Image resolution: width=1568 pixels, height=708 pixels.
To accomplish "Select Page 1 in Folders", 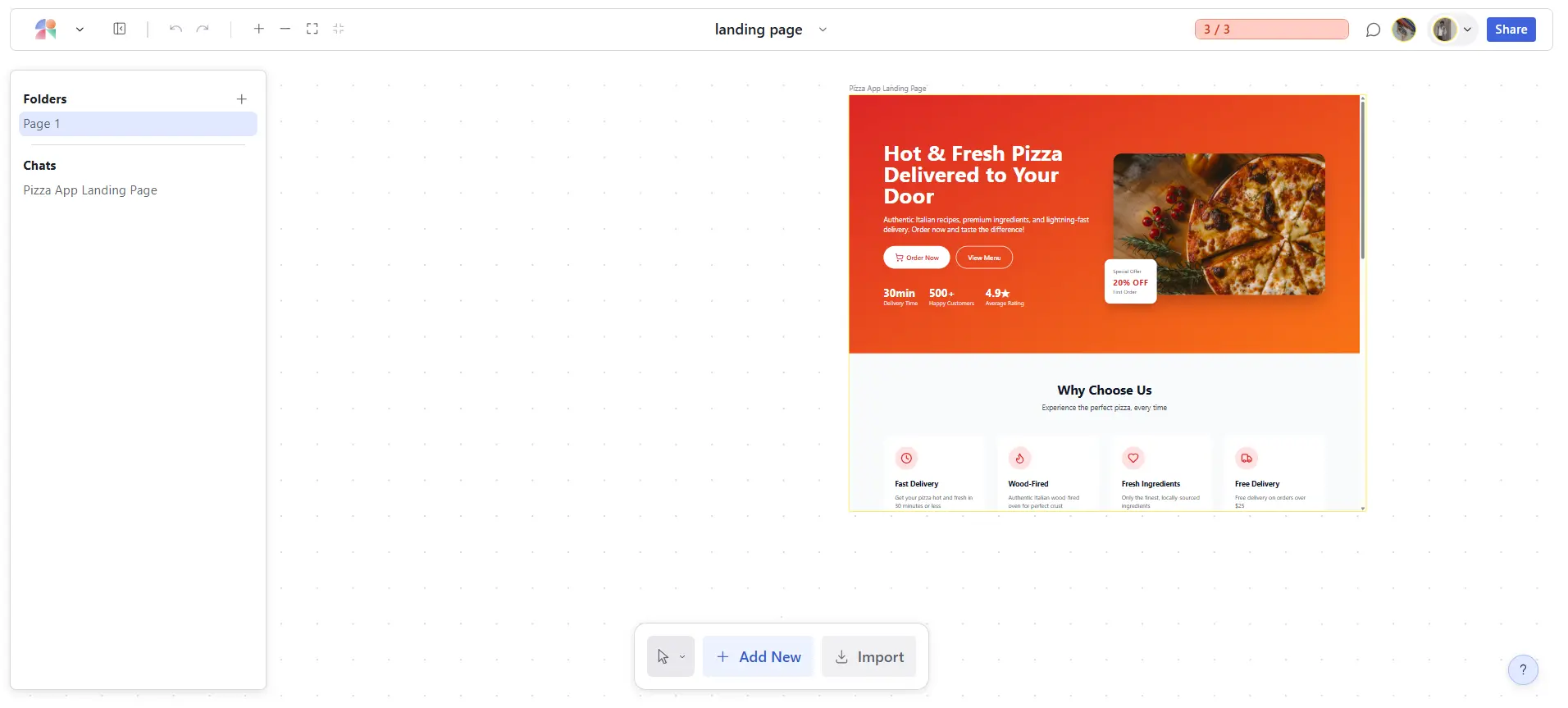I will [x=138, y=124].
